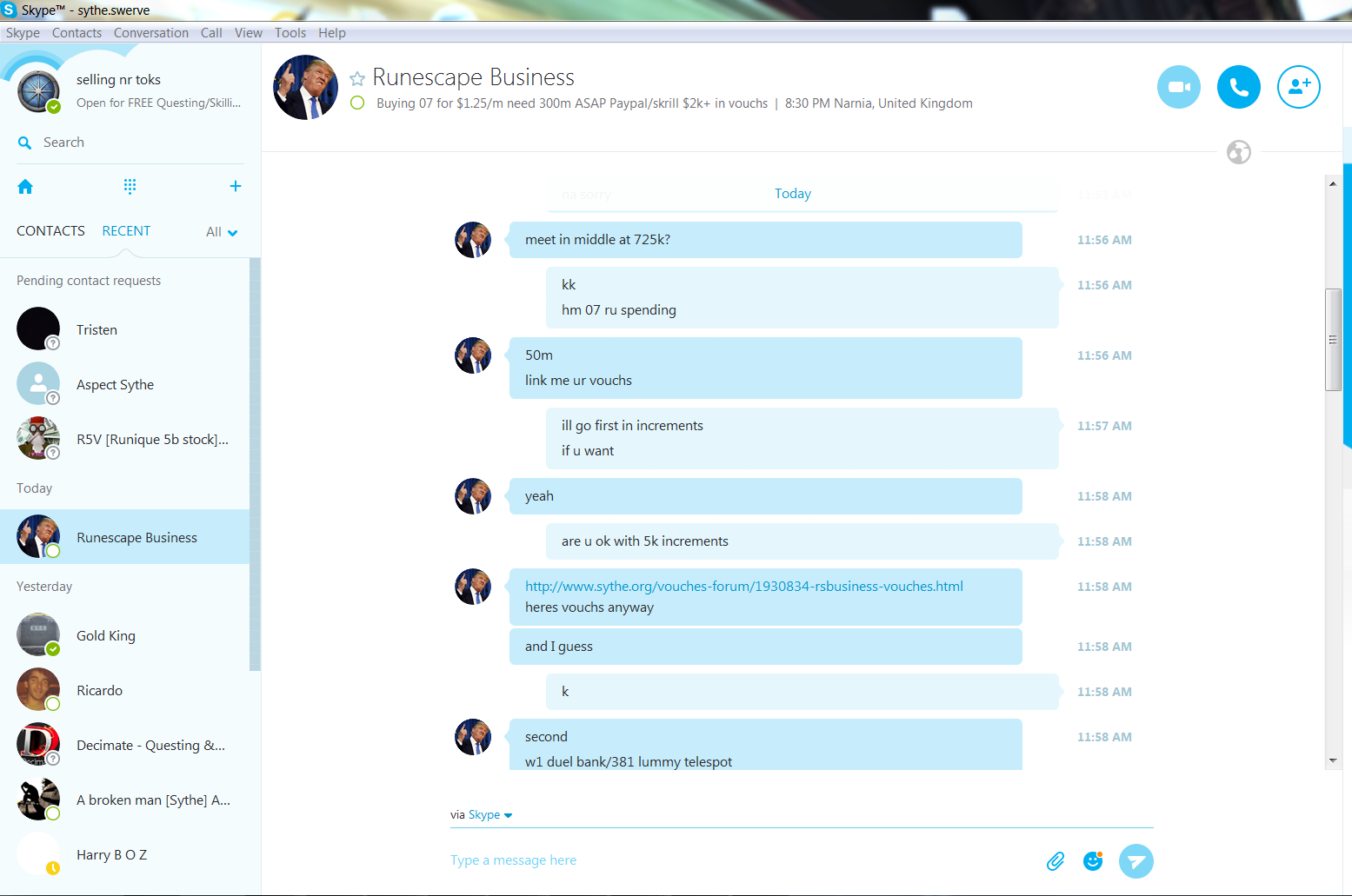Click Harry B O Z's avatar
Screen dimensions: 1352x896
pyautogui.click(x=38, y=854)
